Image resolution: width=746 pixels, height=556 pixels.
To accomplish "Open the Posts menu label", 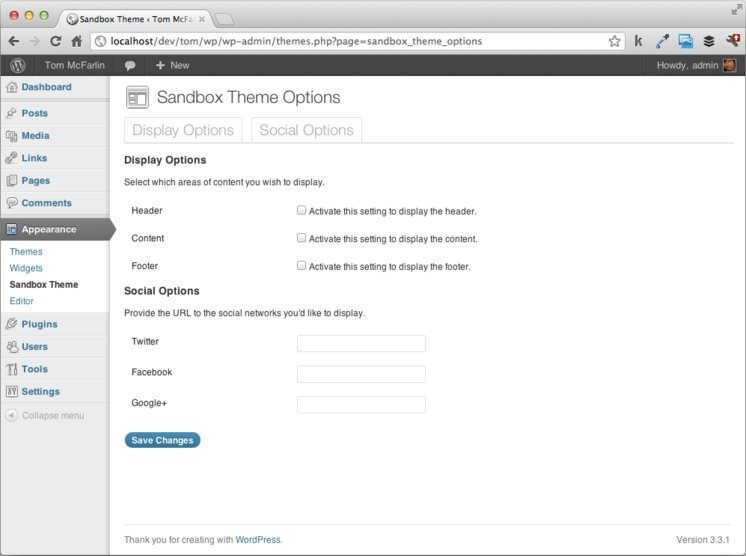I will coord(35,113).
